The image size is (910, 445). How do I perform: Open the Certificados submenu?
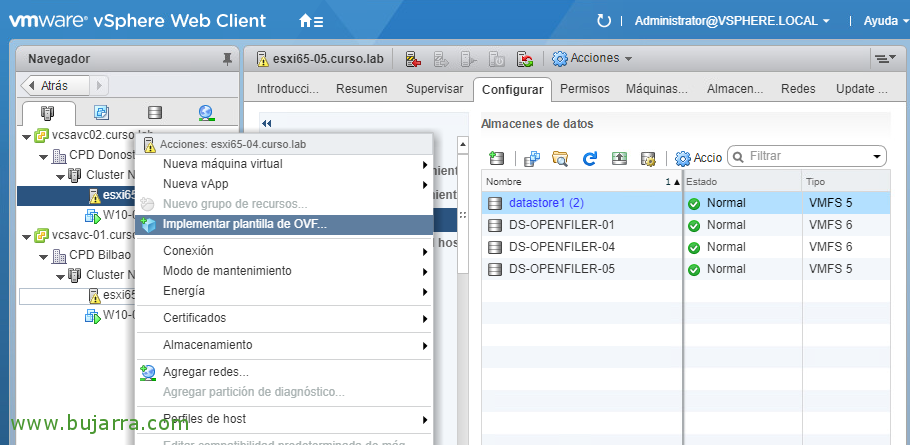(284, 318)
